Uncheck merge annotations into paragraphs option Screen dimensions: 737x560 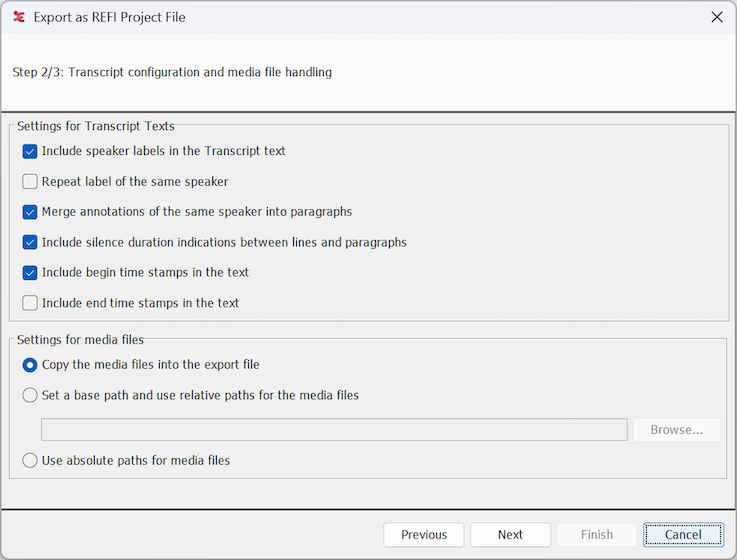[30, 212]
